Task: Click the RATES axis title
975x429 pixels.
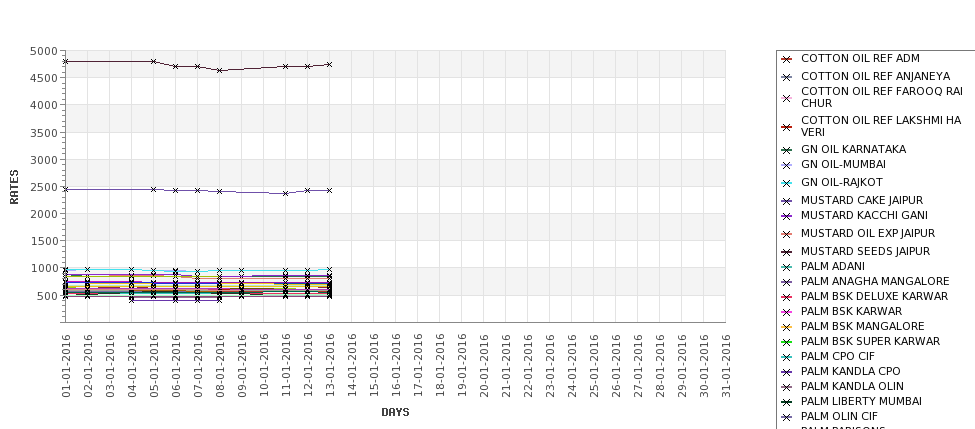Action: (x=14, y=187)
